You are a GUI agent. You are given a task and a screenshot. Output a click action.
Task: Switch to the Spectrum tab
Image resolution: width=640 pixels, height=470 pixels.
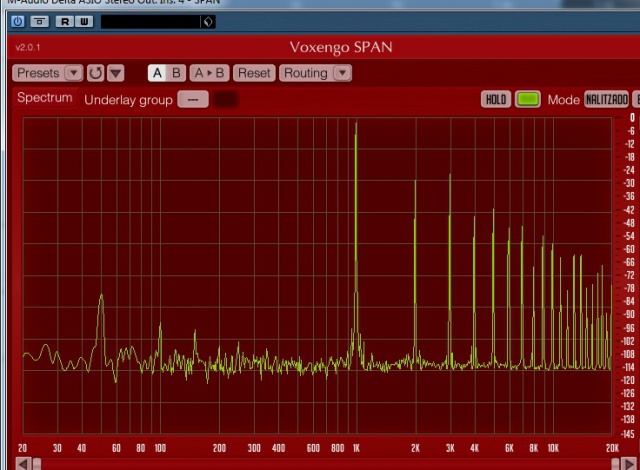(44, 98)
